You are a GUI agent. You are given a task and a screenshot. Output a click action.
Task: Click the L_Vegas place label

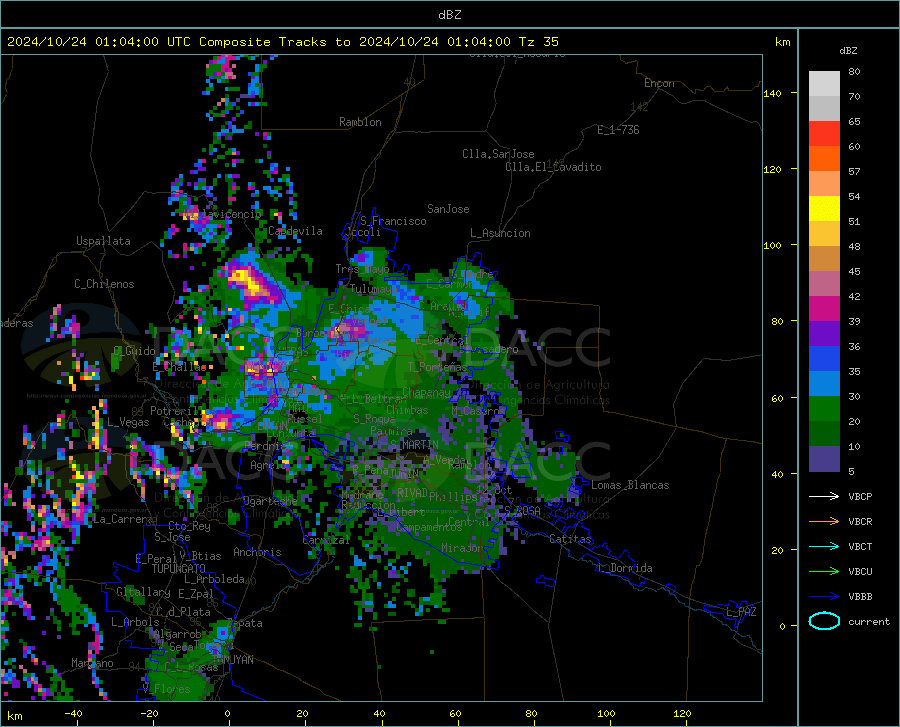(x=129, y=422)
